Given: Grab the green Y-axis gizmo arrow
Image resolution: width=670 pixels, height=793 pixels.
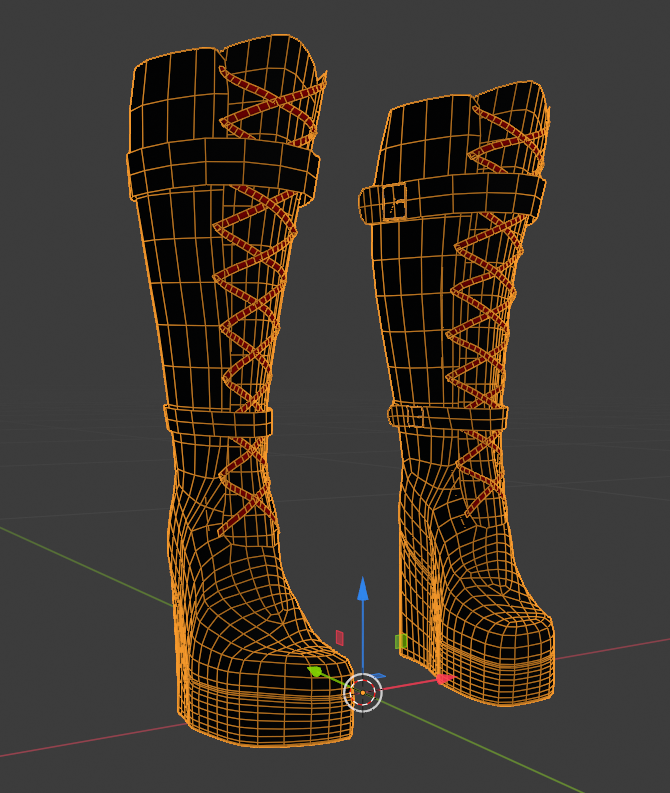Looking at the screenshot, I should tap(315, 671).
